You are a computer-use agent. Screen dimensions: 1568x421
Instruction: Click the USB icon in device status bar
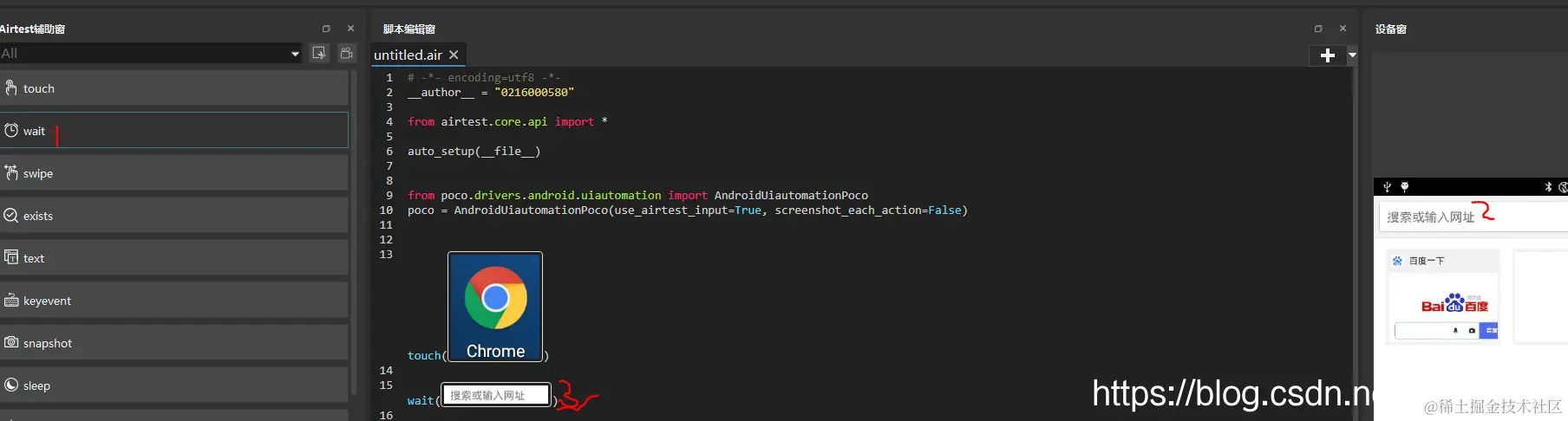[1387, 187]
